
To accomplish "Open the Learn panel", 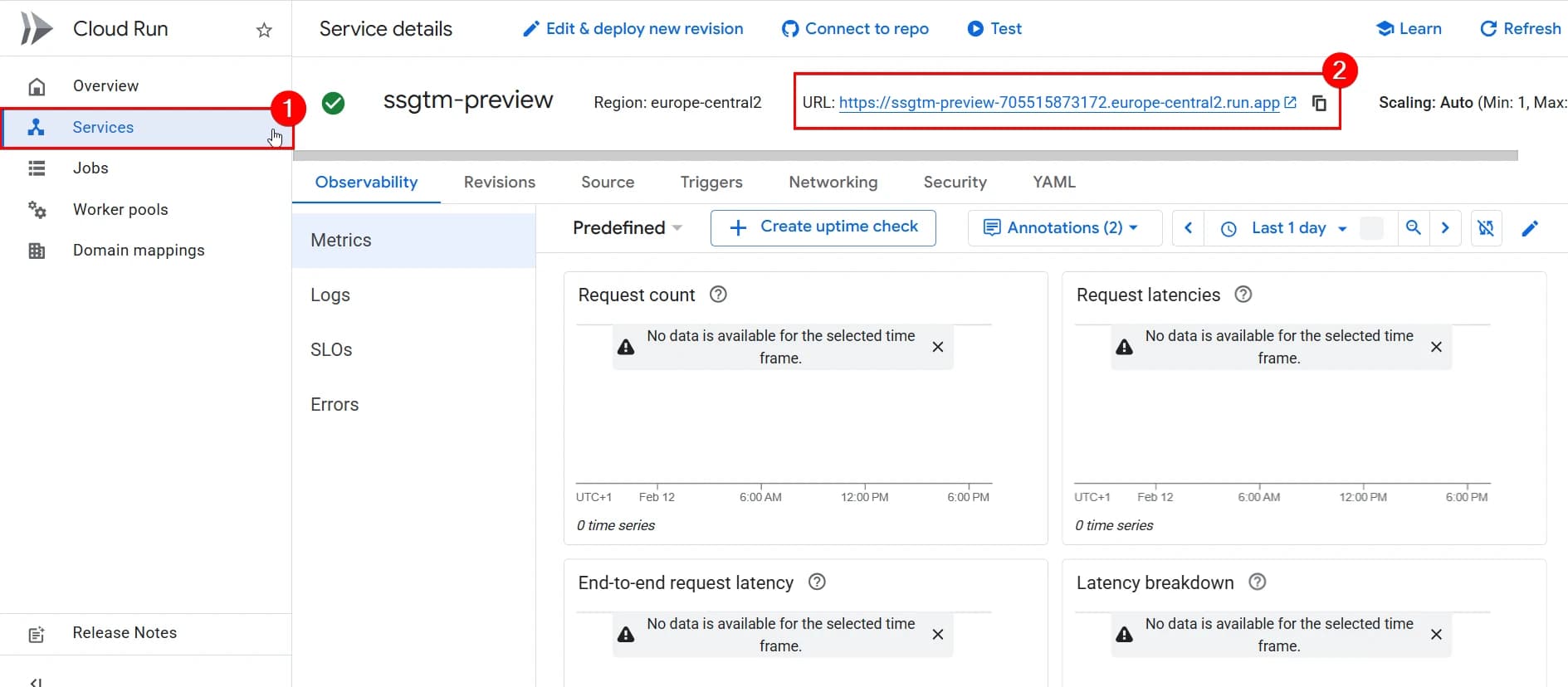I will (1409, 29).
